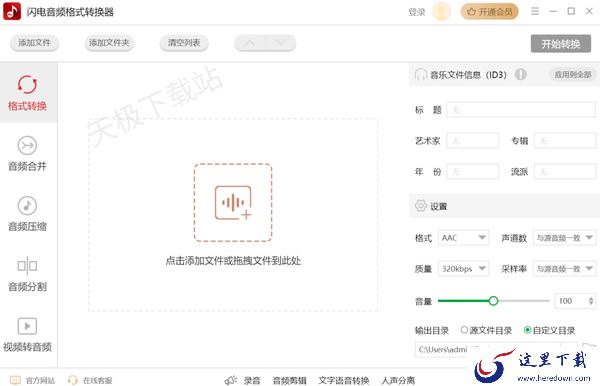The height and width of the screenshot is (386, 600).
Task: Open the 录音 text link
Action: pyautogui.click(x=252, y=380)
